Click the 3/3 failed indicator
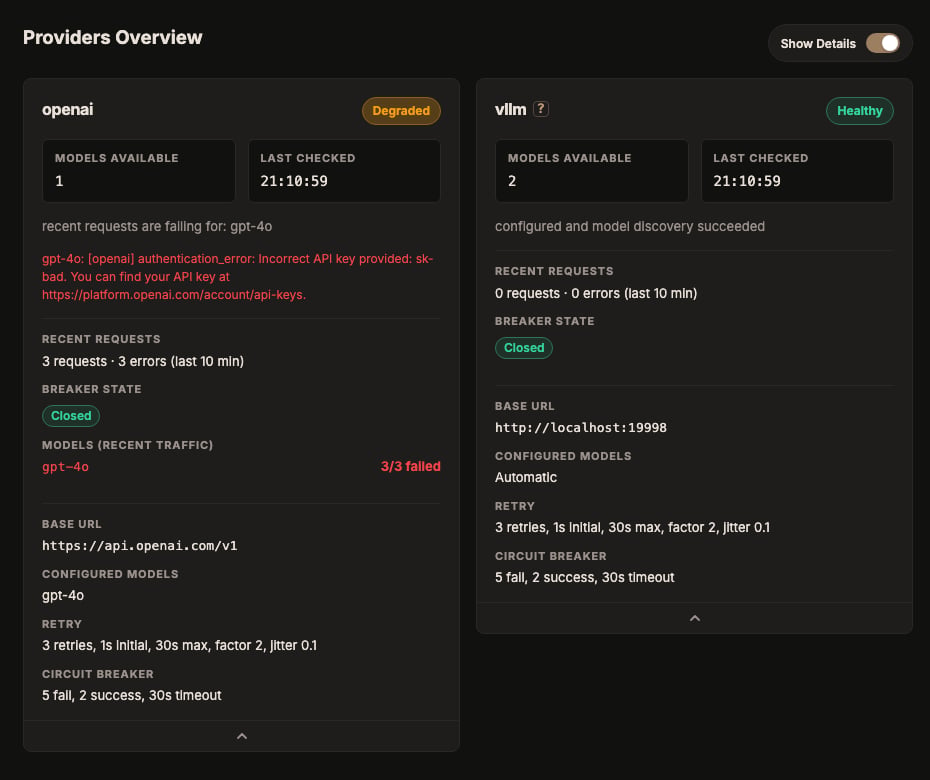 [x=410, y=466]
